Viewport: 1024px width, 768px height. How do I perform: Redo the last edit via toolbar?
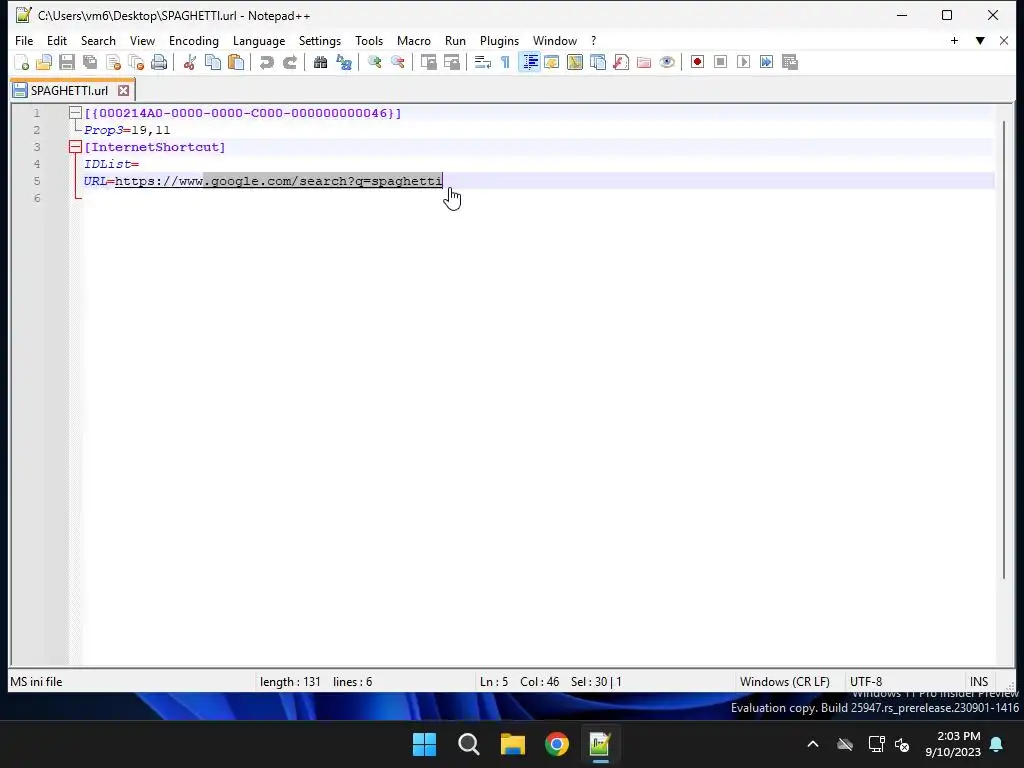tap(289, 62)
